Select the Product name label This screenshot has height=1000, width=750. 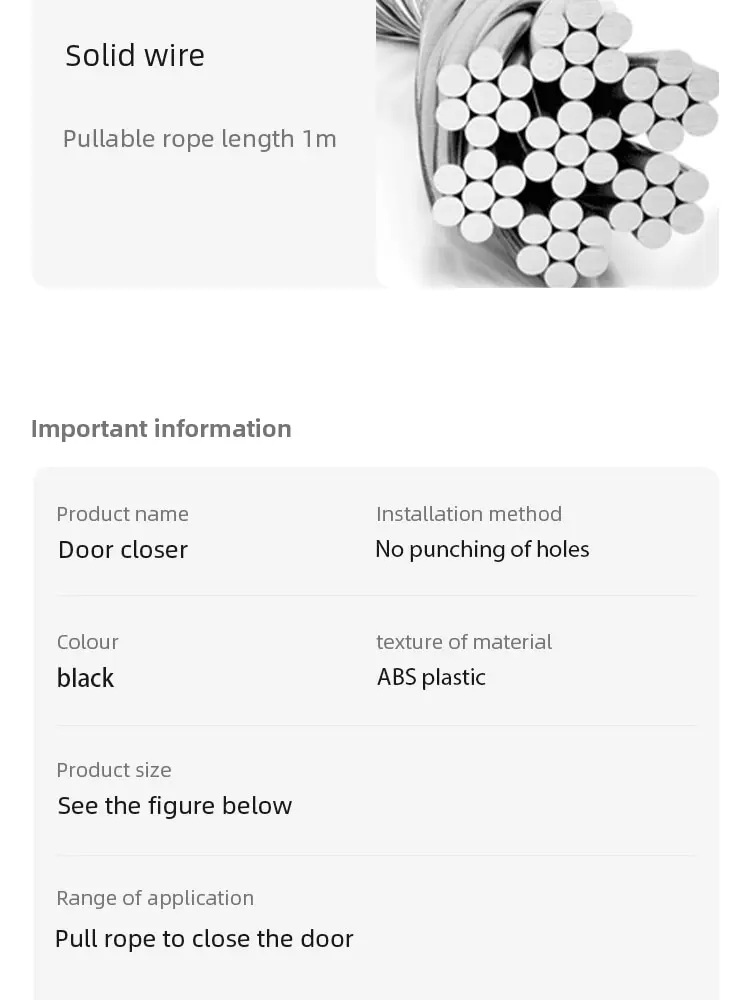(x=122, y=514)
